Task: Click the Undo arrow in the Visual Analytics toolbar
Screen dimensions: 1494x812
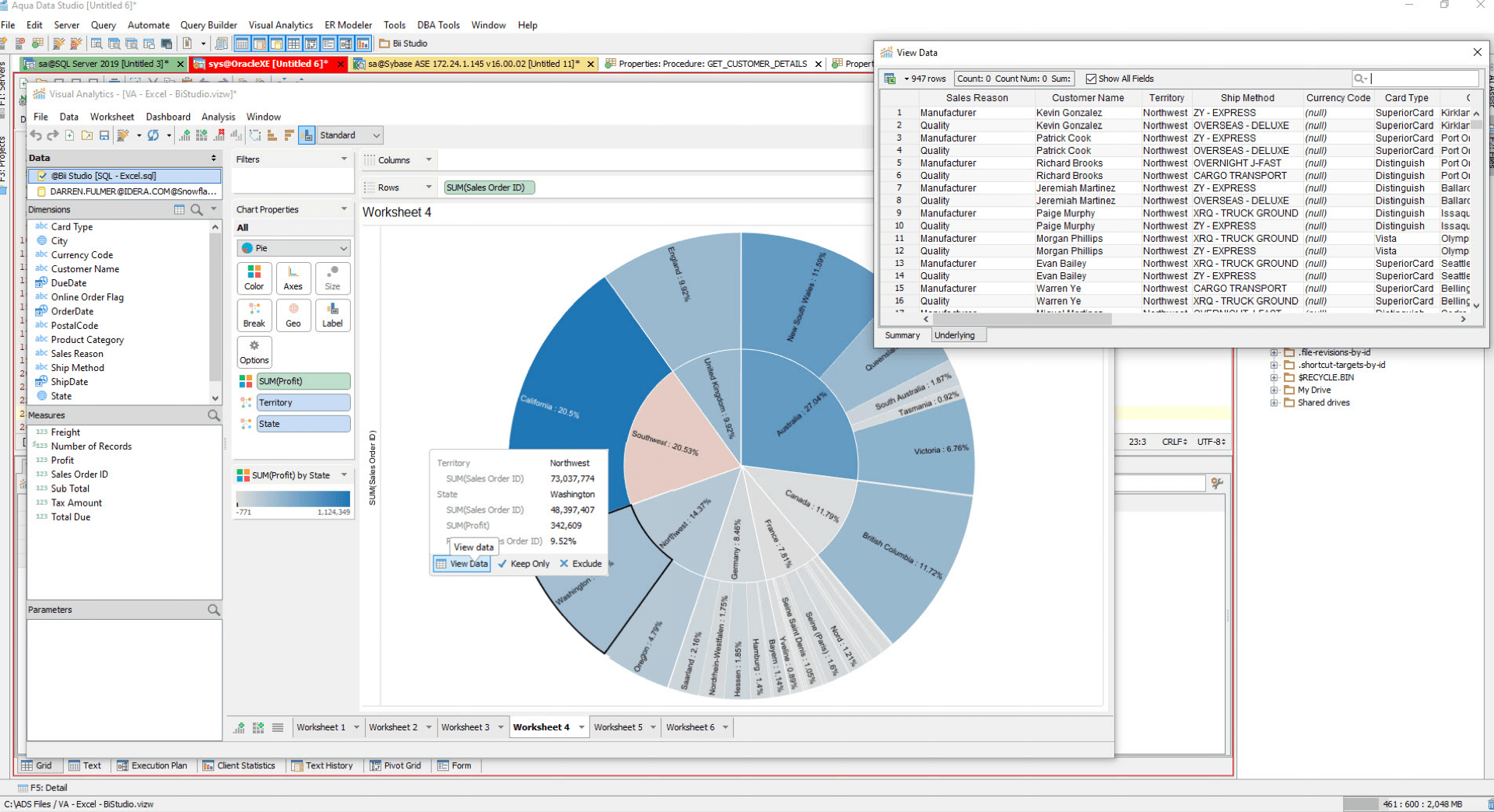Action: pyautogui.click(x=36, y=135)
